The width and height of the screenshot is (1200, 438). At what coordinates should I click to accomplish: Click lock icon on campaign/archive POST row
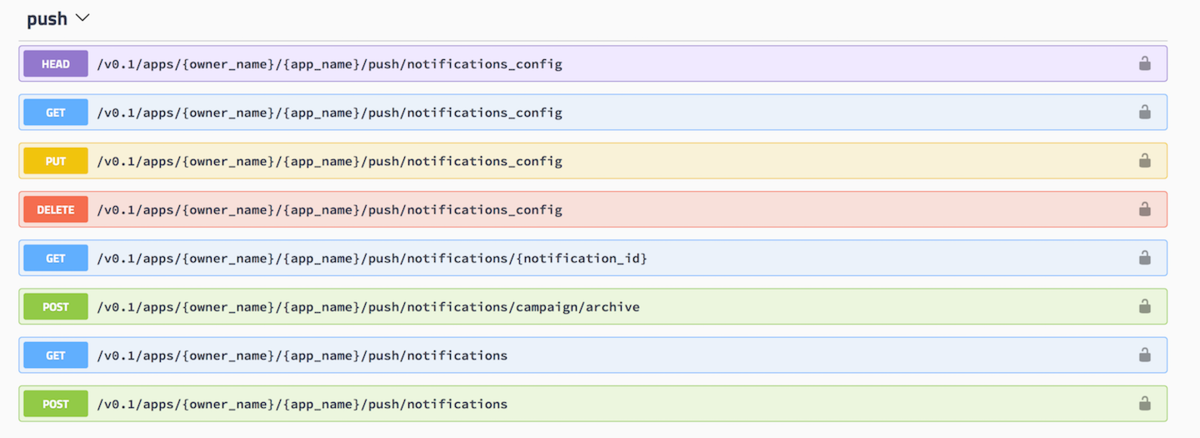(1144, 307)
